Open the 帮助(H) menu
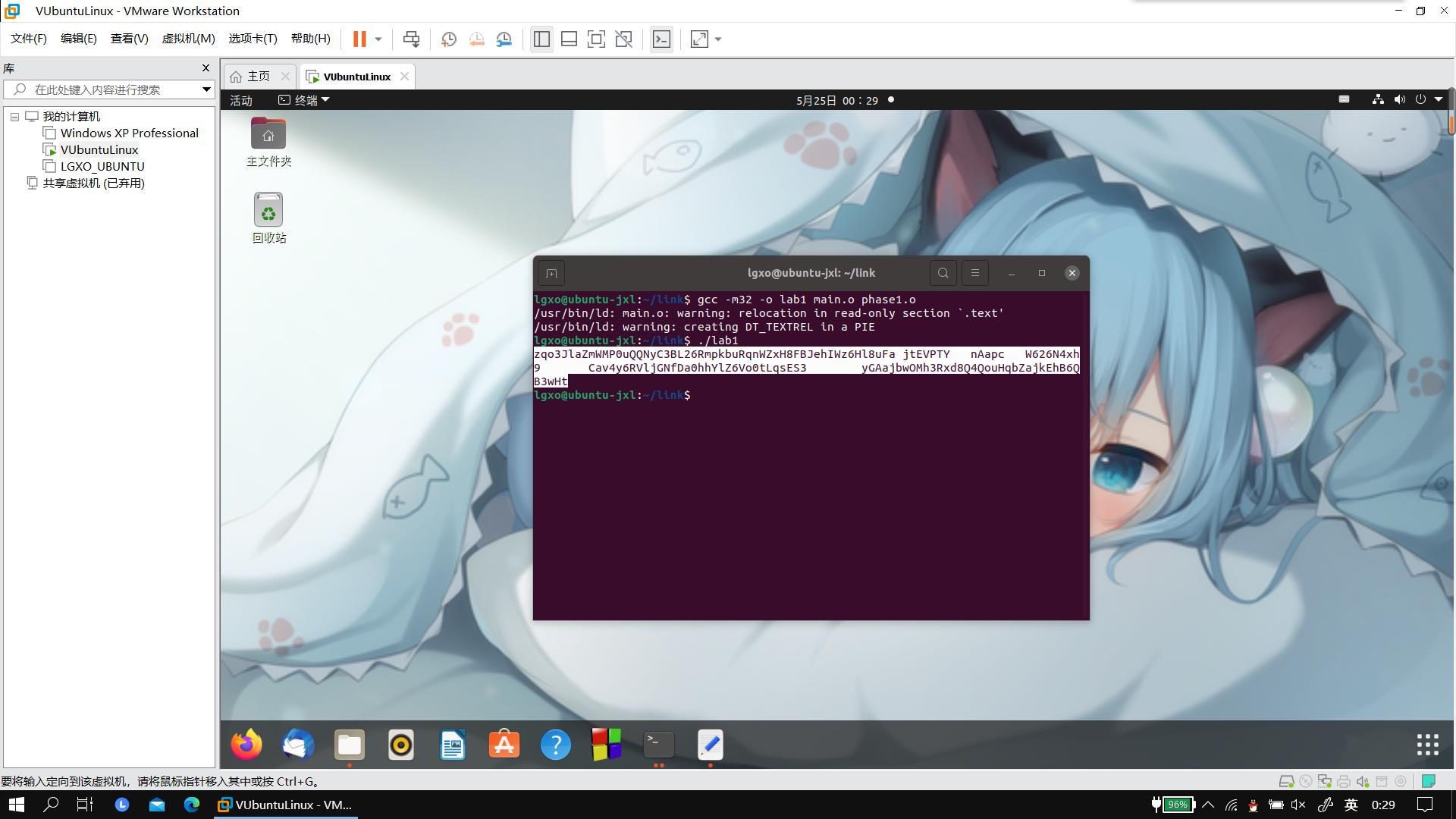 pyautogui.click(x=310, y=39)
